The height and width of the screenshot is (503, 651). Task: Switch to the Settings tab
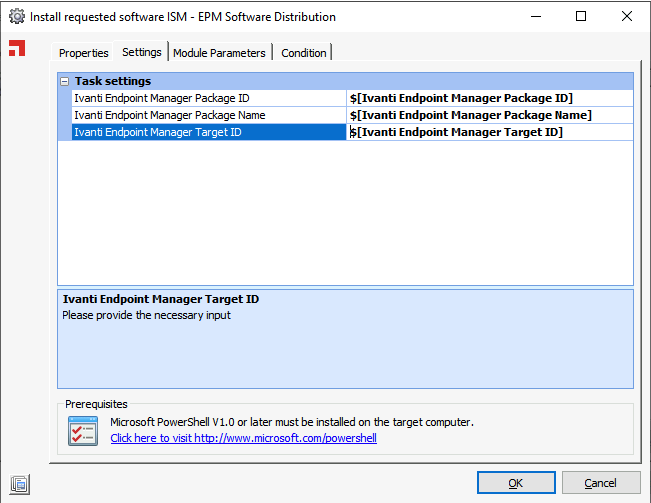coord(142,52)
